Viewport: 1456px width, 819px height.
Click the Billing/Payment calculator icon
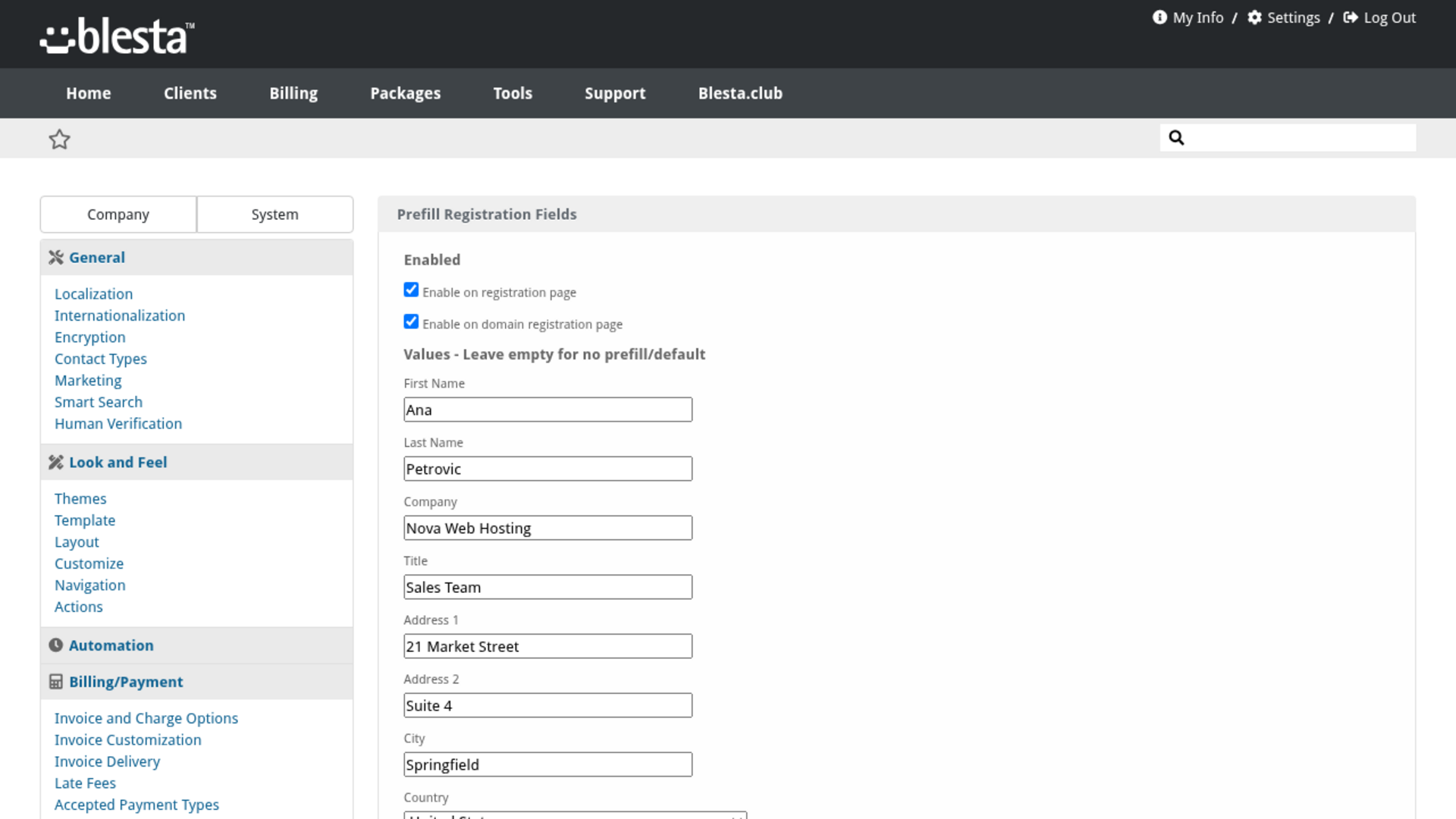[56, 682]
